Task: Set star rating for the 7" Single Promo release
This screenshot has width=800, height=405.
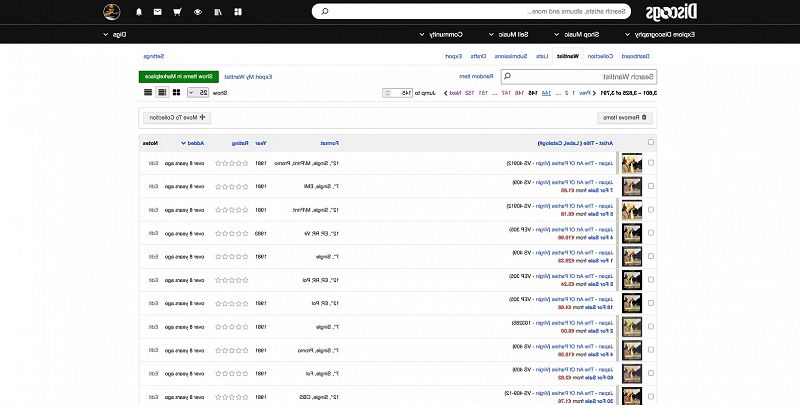Action: tap(232, 350)
